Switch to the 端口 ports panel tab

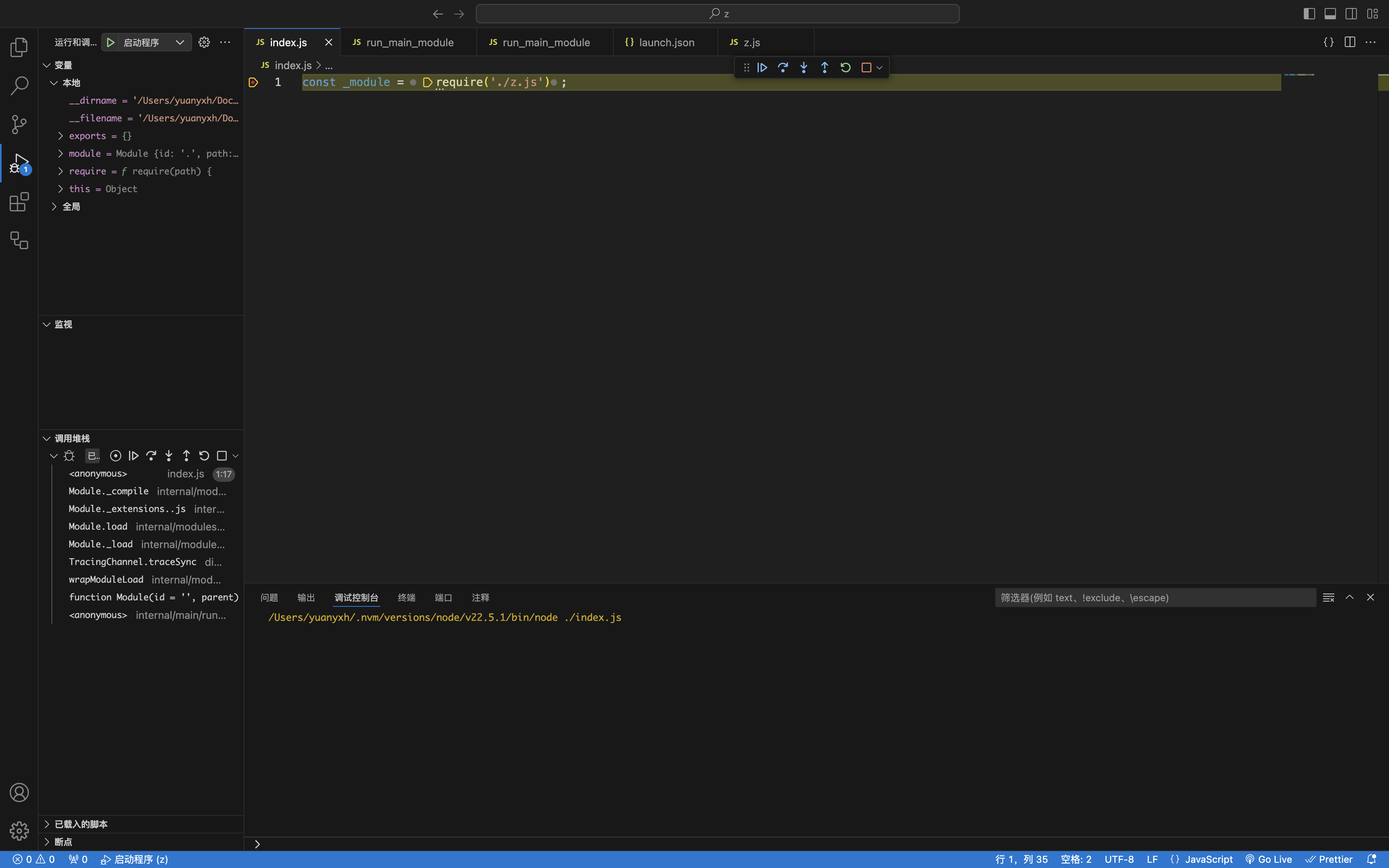pyautogui.click(x=443, y=598)
